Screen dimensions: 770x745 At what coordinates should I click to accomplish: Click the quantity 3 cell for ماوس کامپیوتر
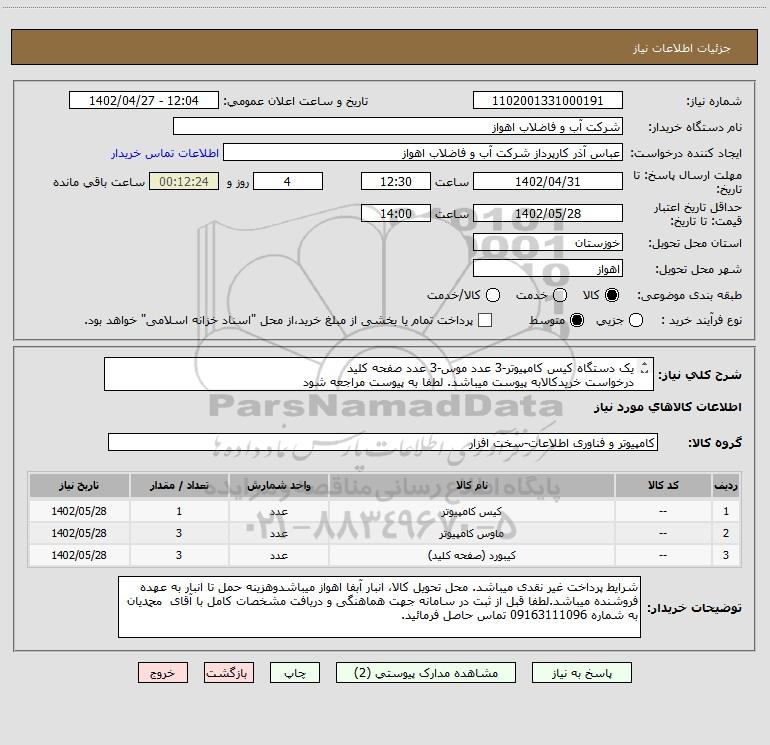tap(179, 533)
